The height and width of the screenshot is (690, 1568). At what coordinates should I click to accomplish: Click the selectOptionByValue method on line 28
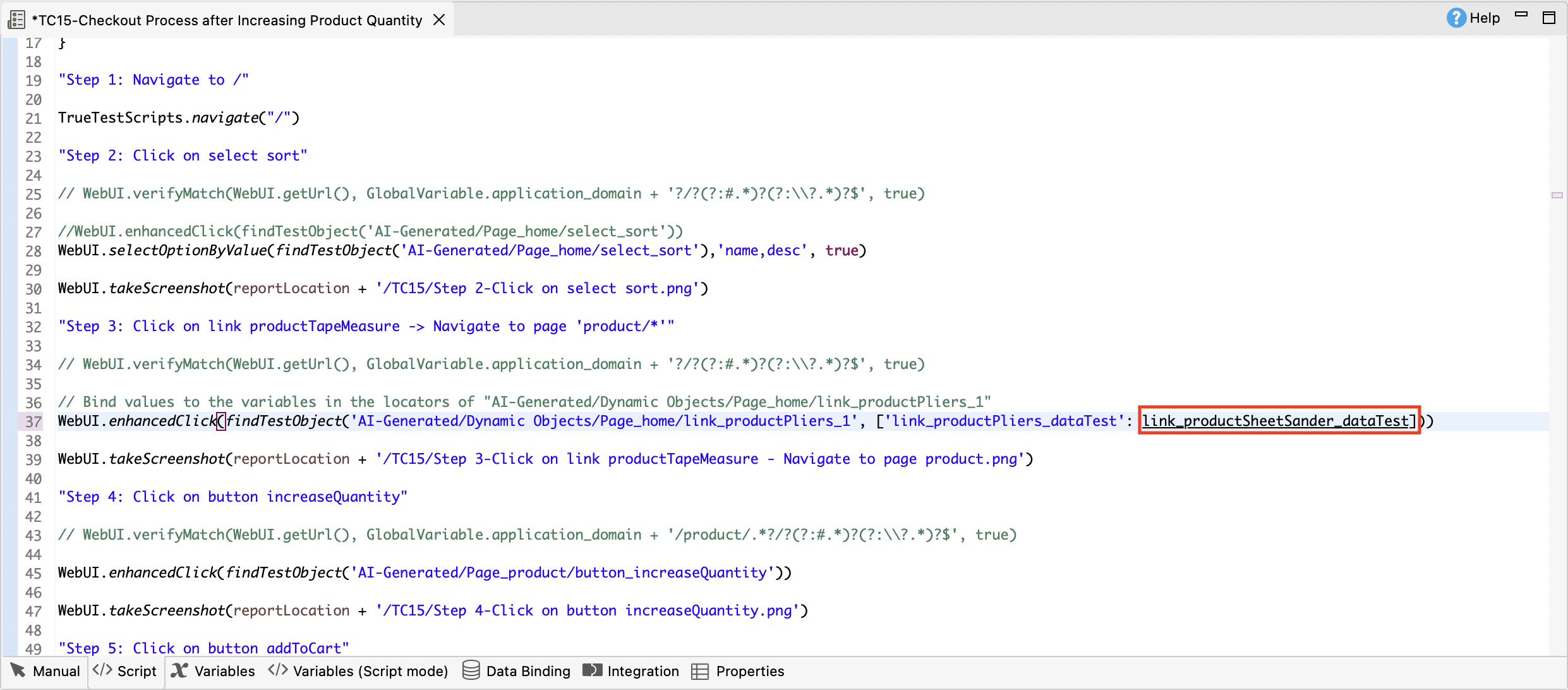(188, 250)
